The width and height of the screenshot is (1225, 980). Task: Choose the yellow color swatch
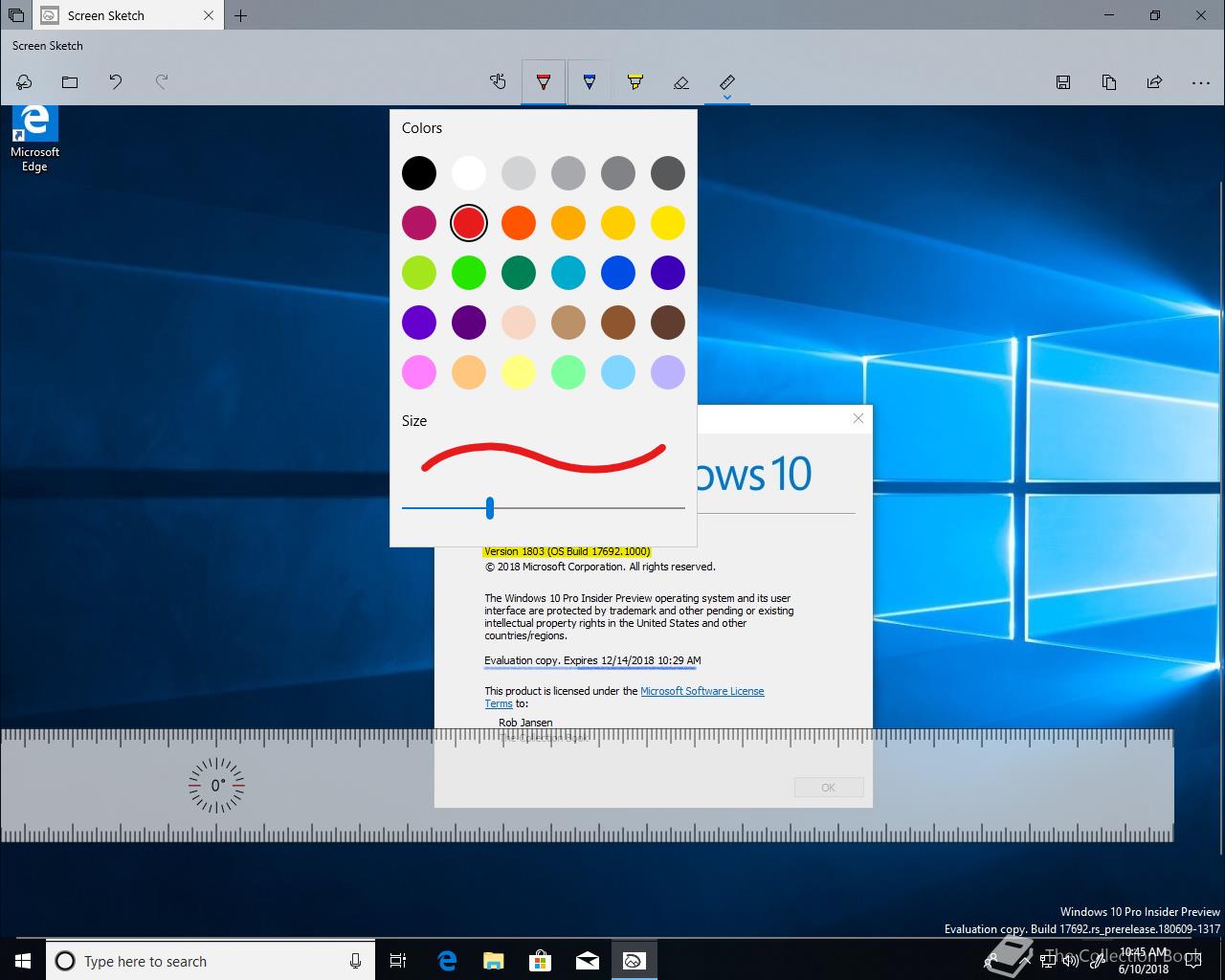tap(668, 223)
